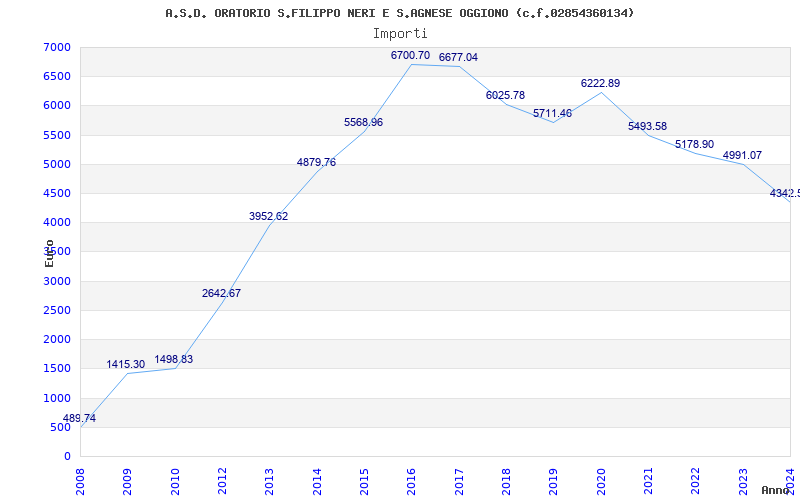This screenshot has height=500, width=800.
Task: Click the Anno x-axis title
Action: coord(774,490)
